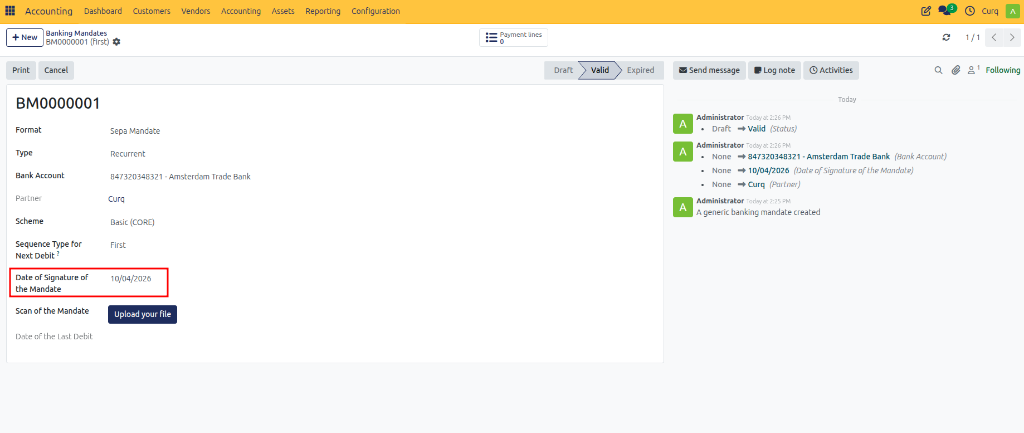This screenshot has height=433, width=1024.
Task: Click the 10/04/2026 value in chatter log
Action: [x=769, y=170]
